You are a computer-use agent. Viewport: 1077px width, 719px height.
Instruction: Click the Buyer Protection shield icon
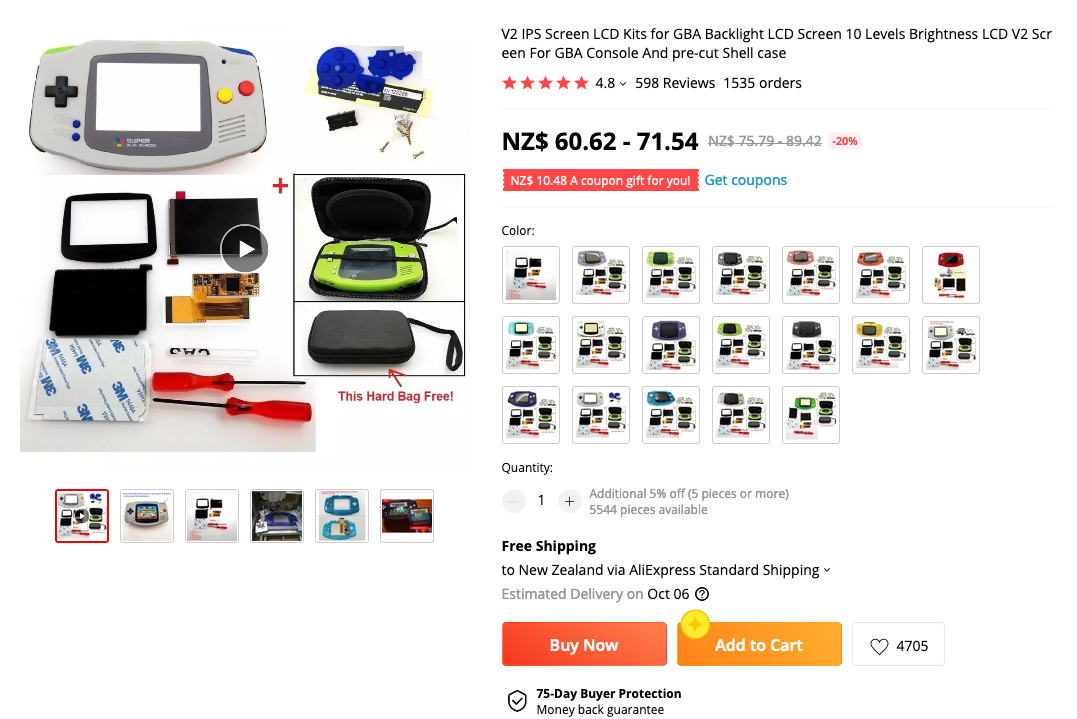tap(517, 700)
